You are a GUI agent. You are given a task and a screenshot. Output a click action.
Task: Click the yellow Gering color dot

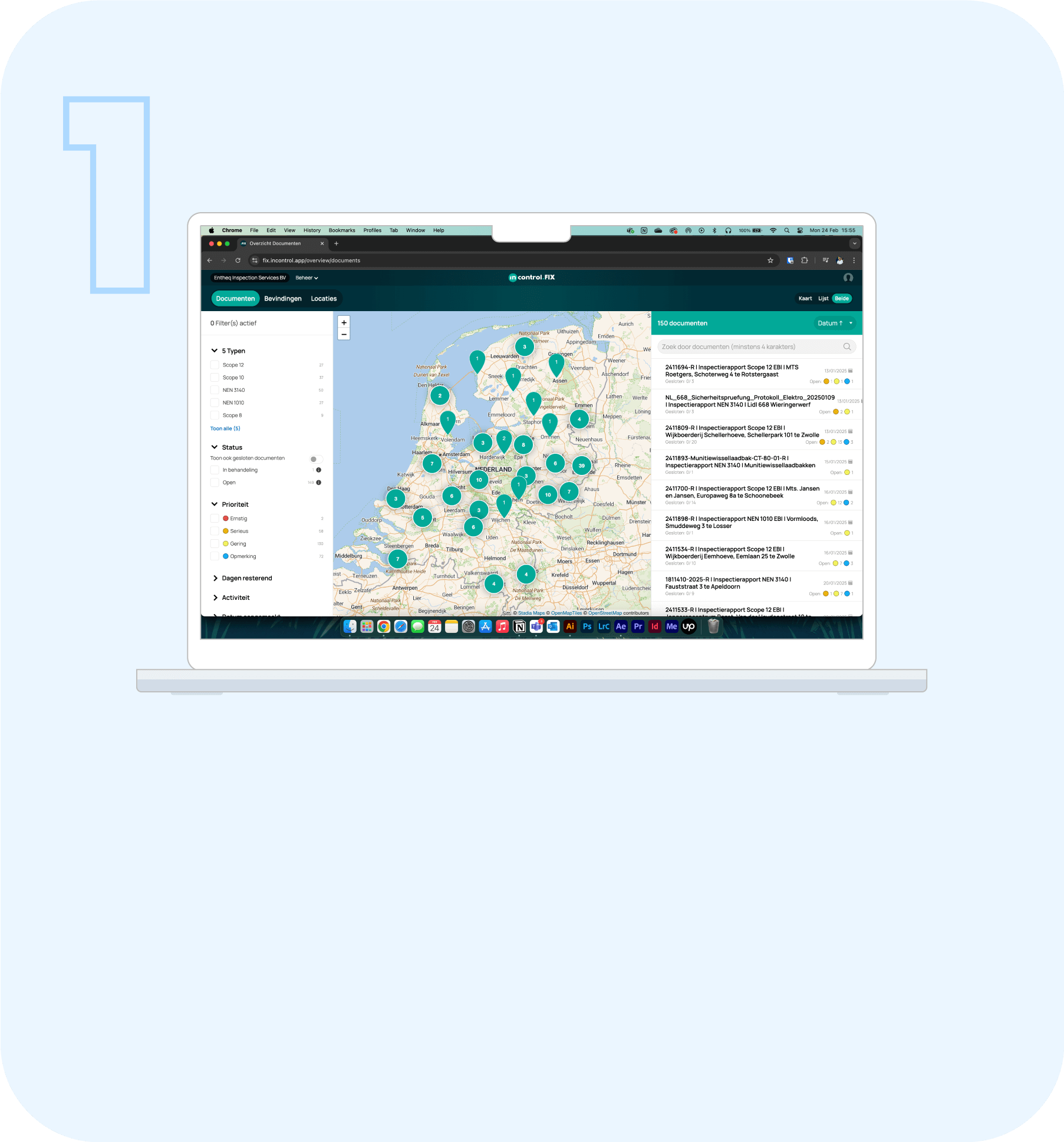[x=225, y=544]
